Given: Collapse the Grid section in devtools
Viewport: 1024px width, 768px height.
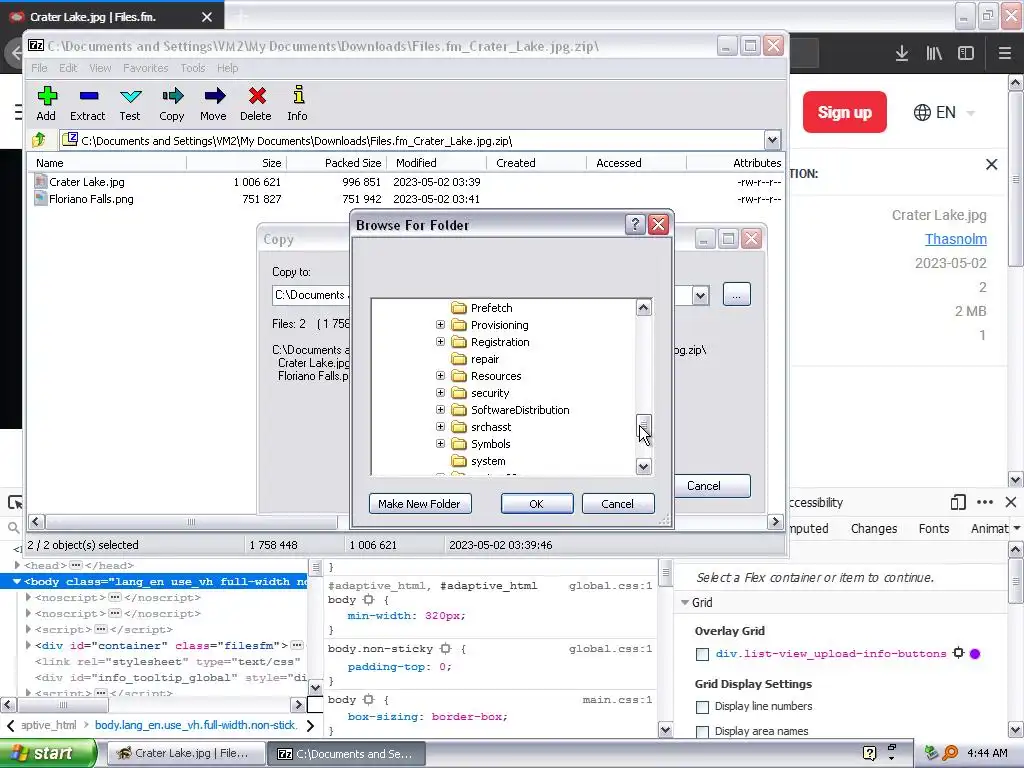Looking at the screenshot, I should pos(685,603).
